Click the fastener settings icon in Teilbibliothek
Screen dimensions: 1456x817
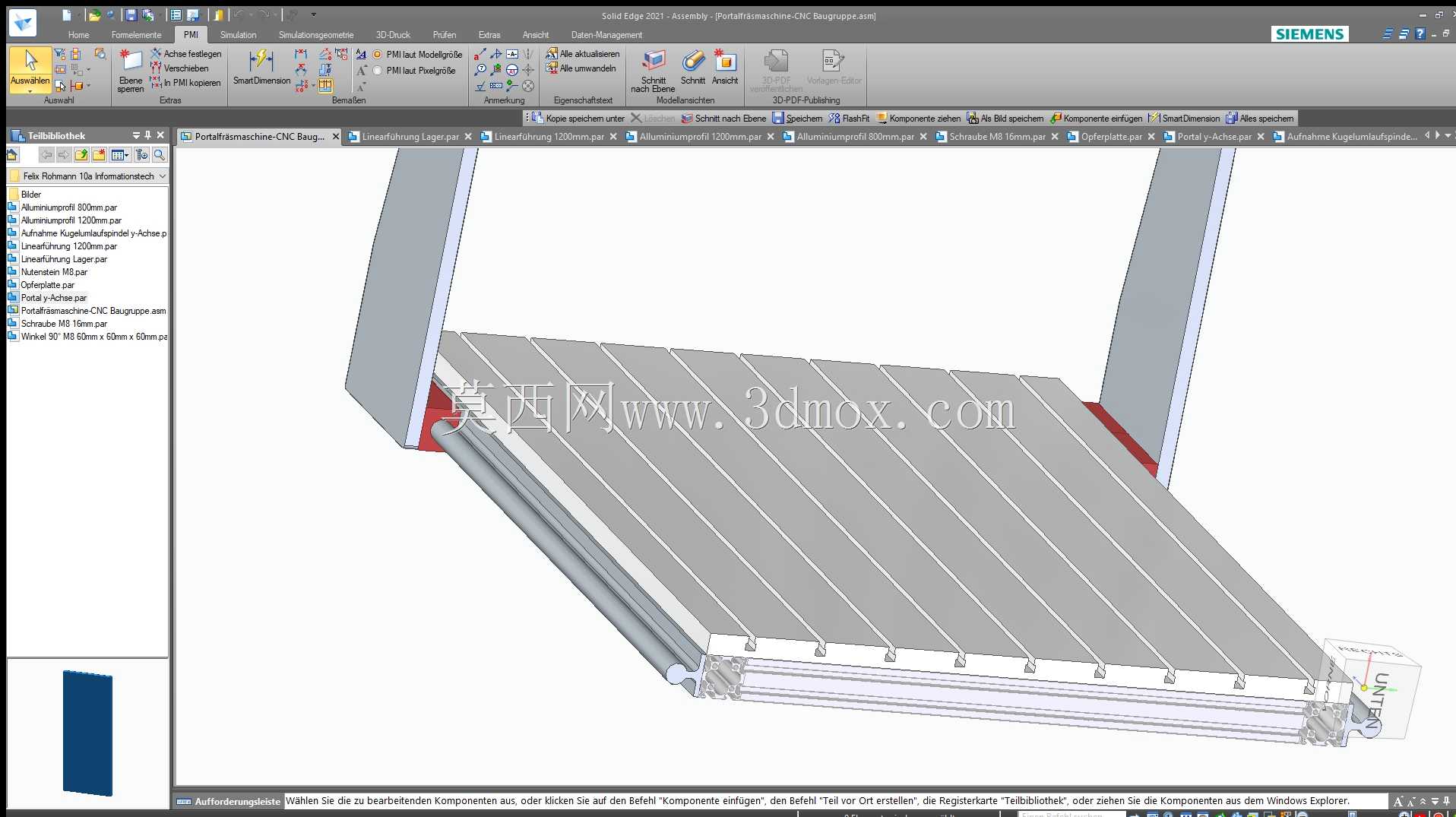coord(142,155)
